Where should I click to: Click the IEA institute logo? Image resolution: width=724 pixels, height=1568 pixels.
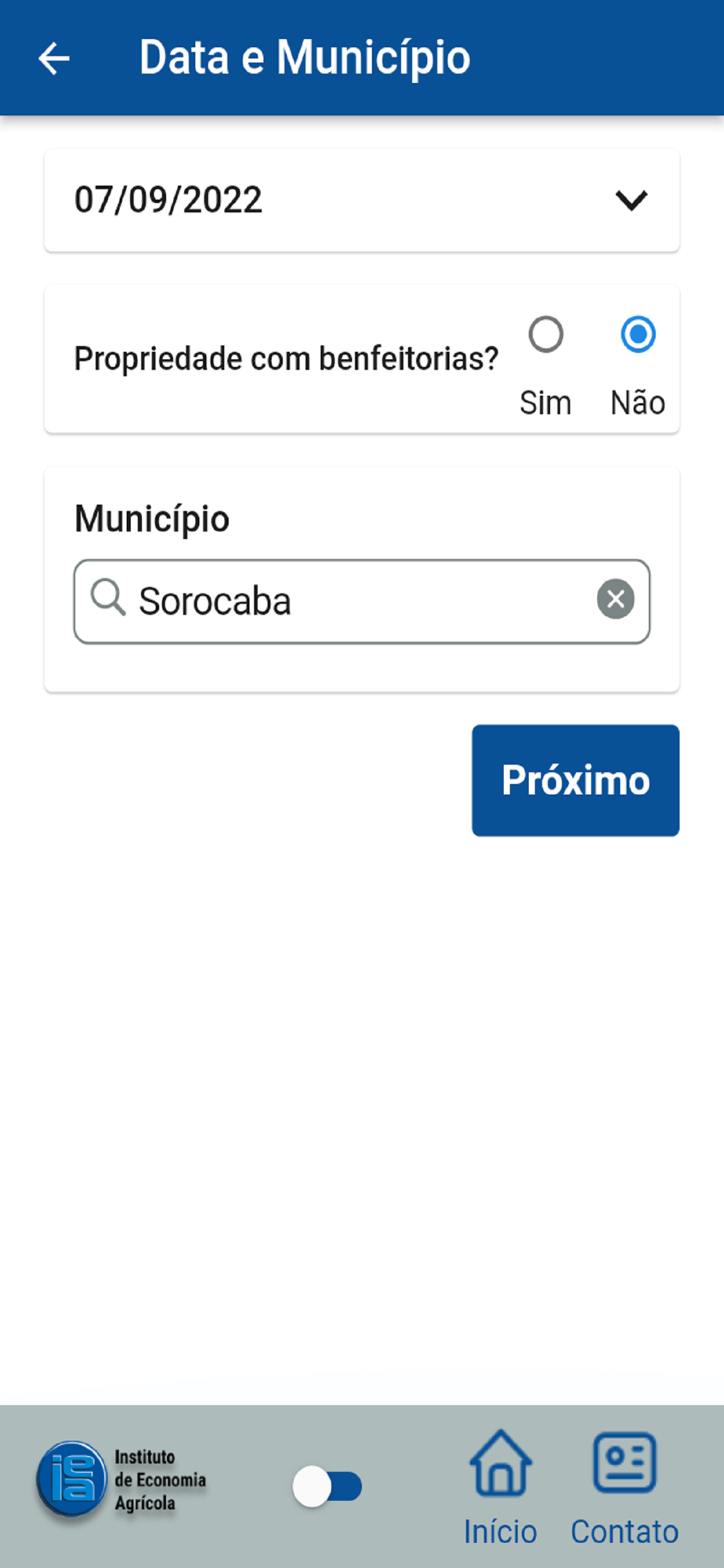71,1479
